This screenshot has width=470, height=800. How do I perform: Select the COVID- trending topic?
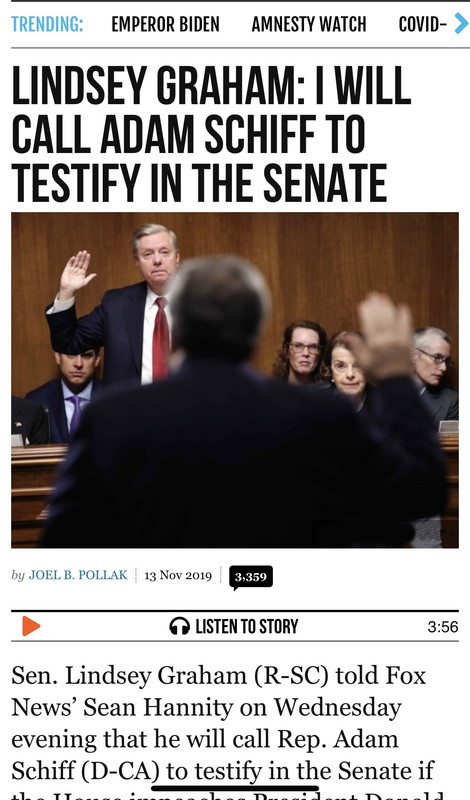[x=423, y=24]
